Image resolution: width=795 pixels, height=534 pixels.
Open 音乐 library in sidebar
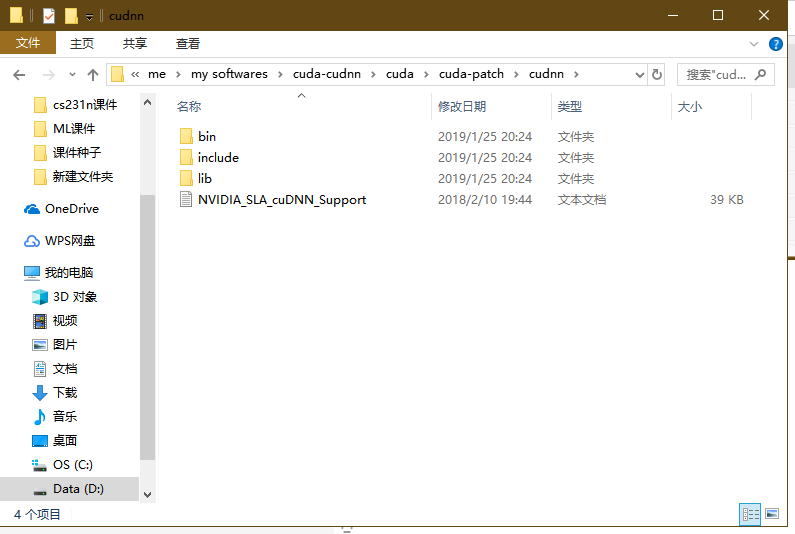55,417
